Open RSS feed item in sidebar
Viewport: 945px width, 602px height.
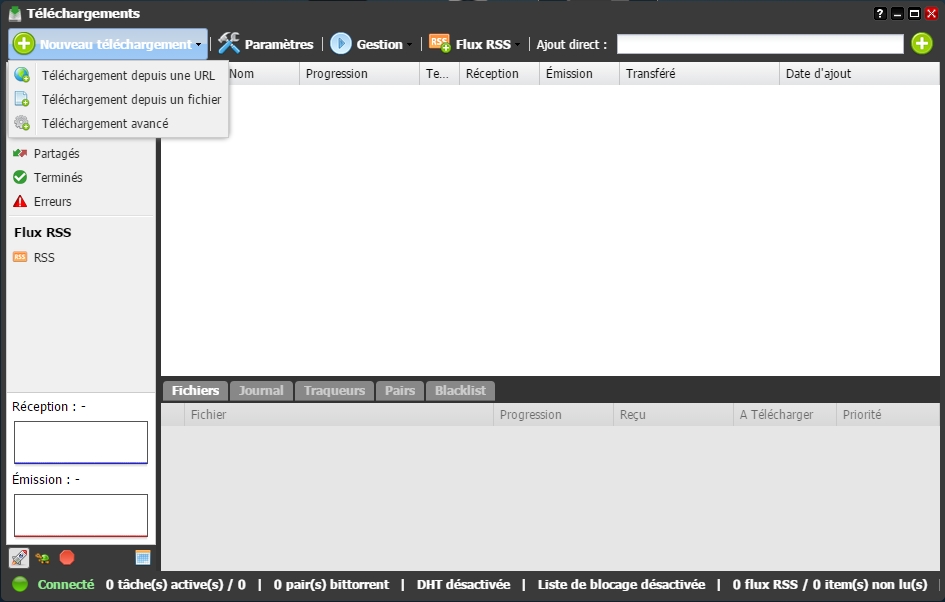pyautogui.click(x=44, y=257)
